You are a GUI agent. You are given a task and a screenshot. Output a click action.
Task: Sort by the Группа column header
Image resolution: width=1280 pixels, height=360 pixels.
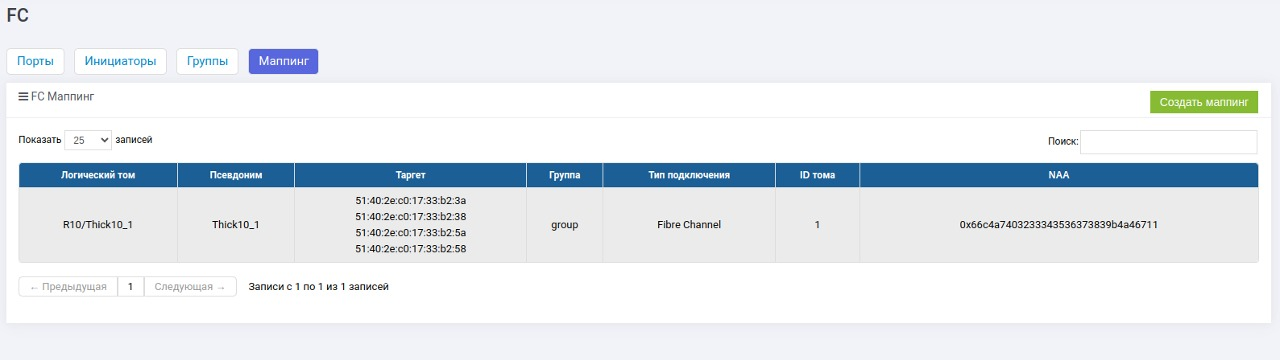[x=565, y=175]
